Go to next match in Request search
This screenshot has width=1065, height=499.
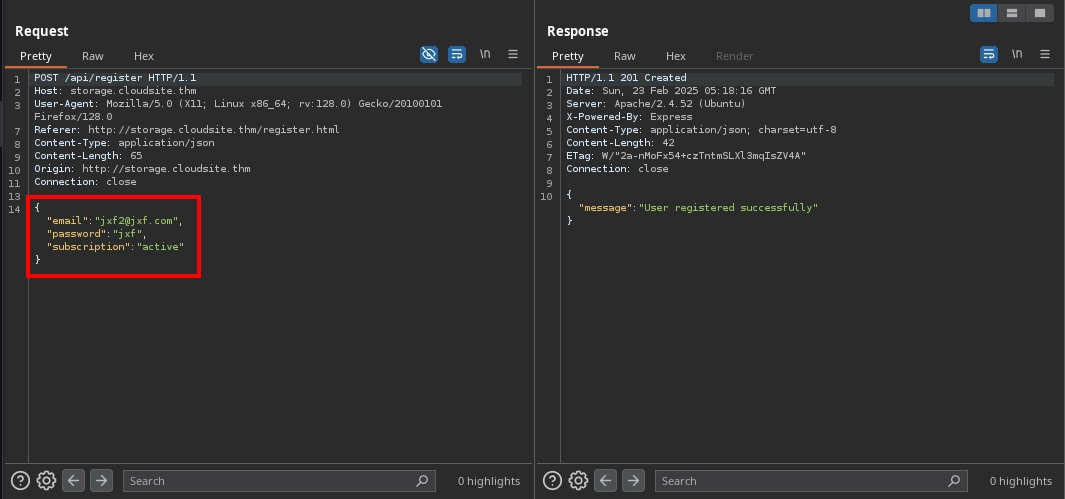pyautogui.click(x=101, y=481)
